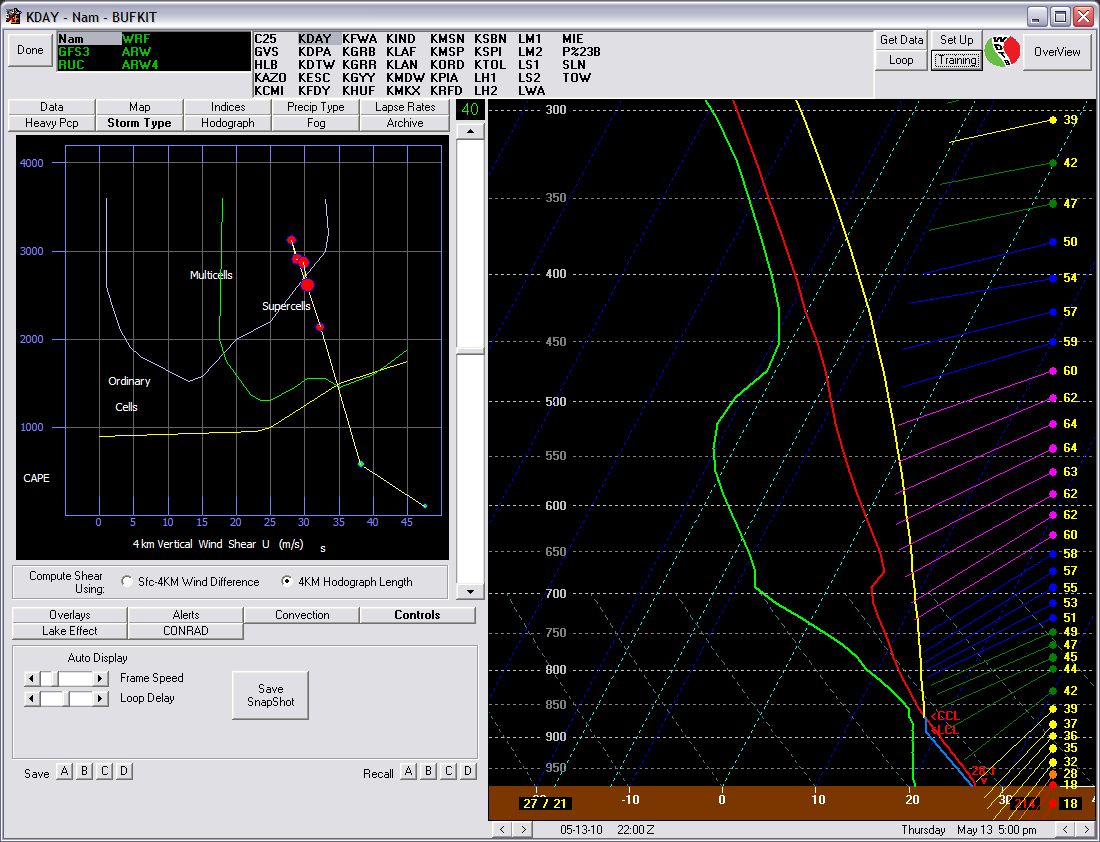The image size is (1100, 842).
Task: Click the down arrow on the left panel scrollbar
Action: (x=469, y=591)
